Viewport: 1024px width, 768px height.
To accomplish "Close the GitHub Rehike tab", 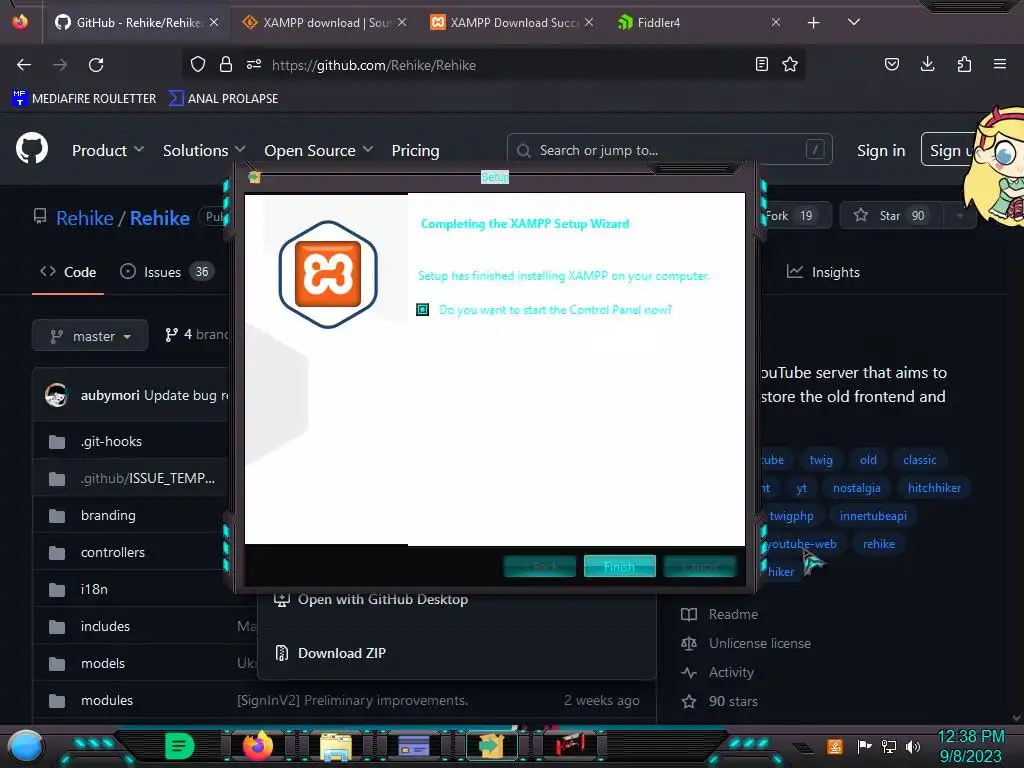I will pos(214,22).
